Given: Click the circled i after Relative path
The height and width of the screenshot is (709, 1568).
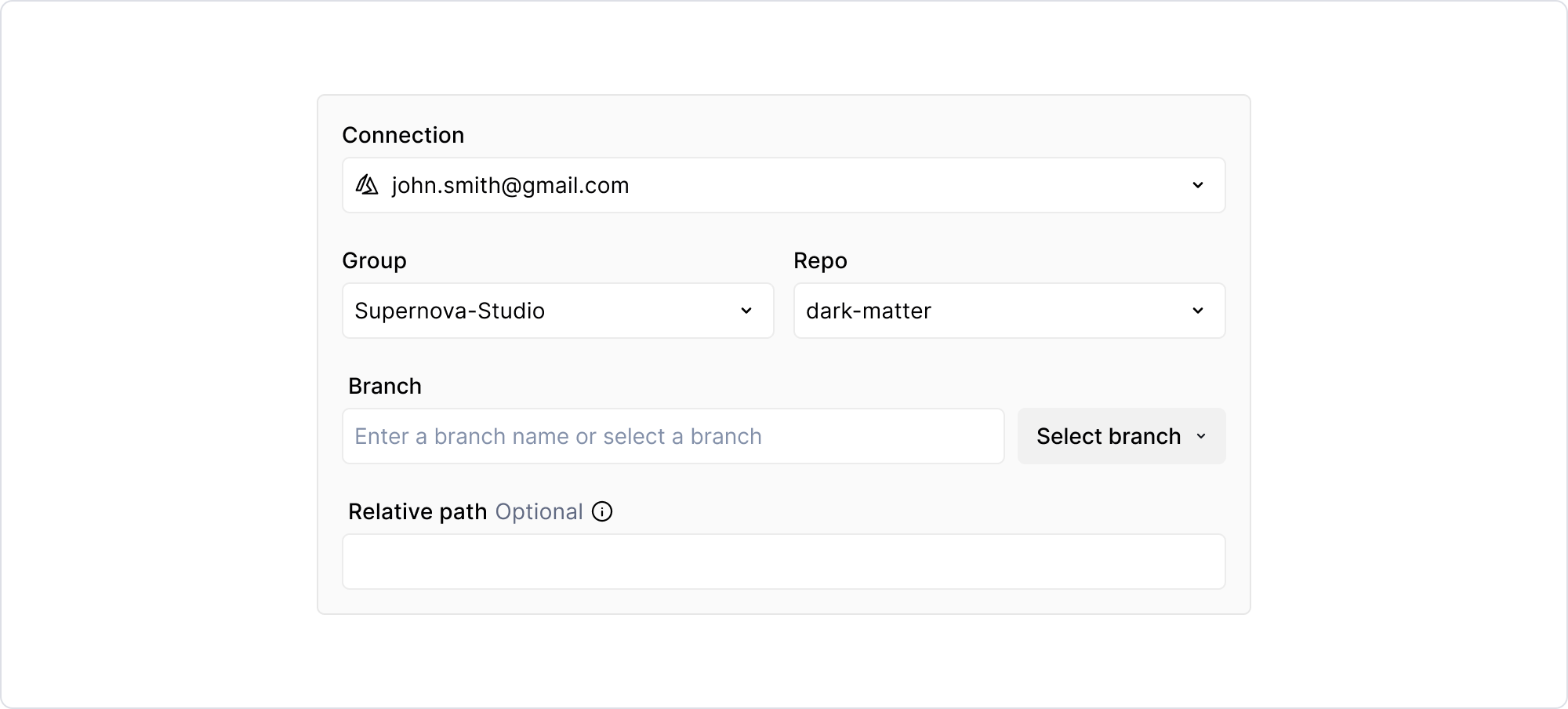Looking at the screenshot, I should coord(602,511).
